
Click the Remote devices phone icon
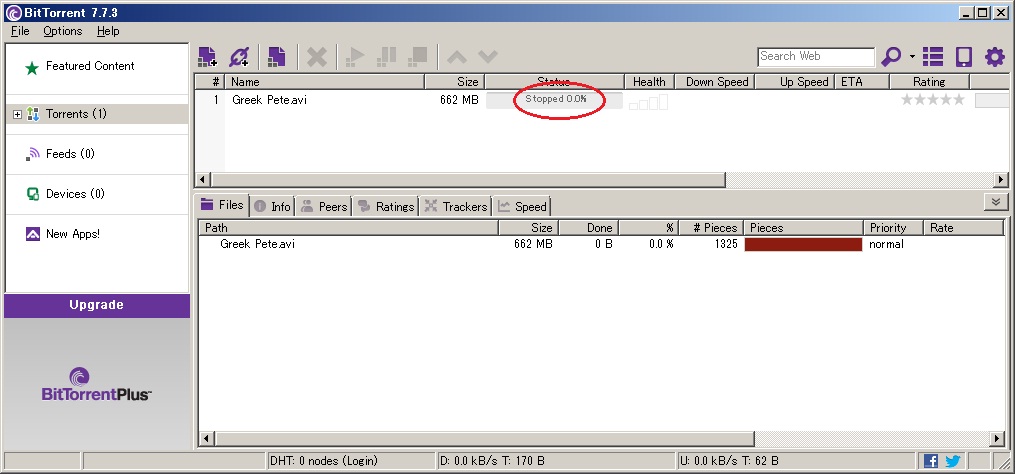click(963, 57)
